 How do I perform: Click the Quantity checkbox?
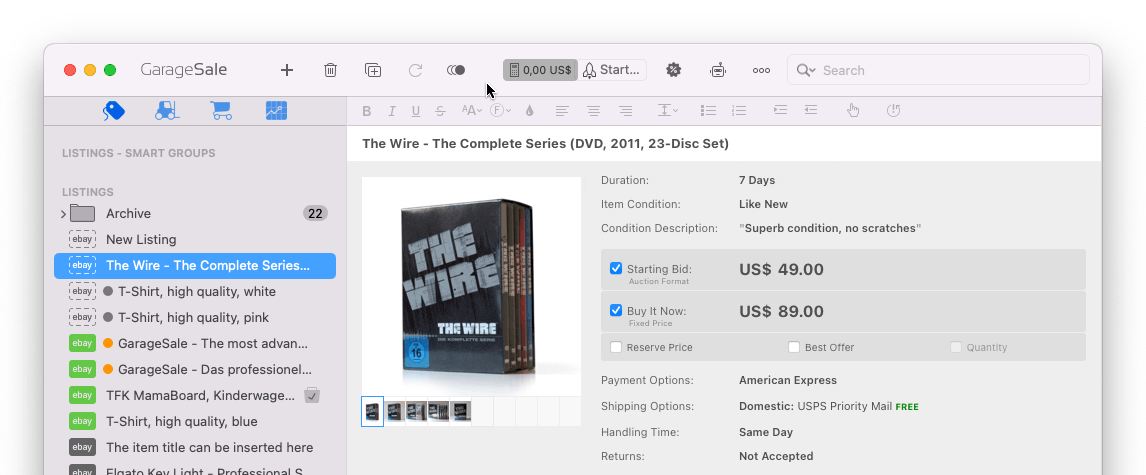click(x=956, y=347)
